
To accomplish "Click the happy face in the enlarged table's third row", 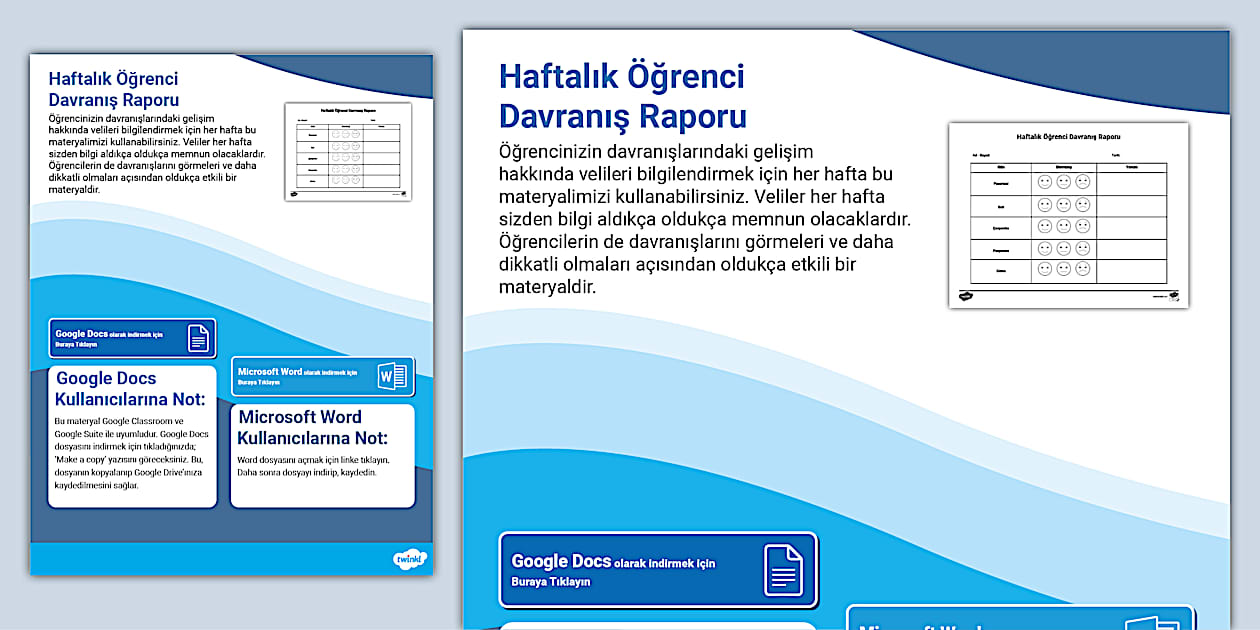I will [1045, 227].
